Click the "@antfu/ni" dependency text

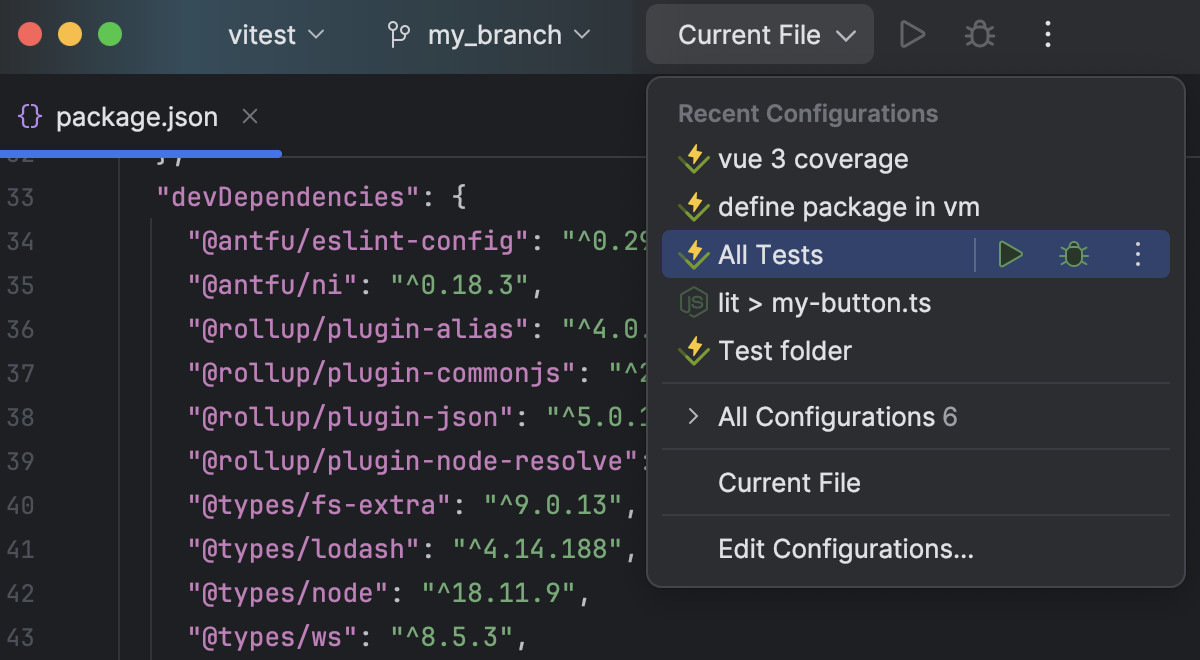273,285
